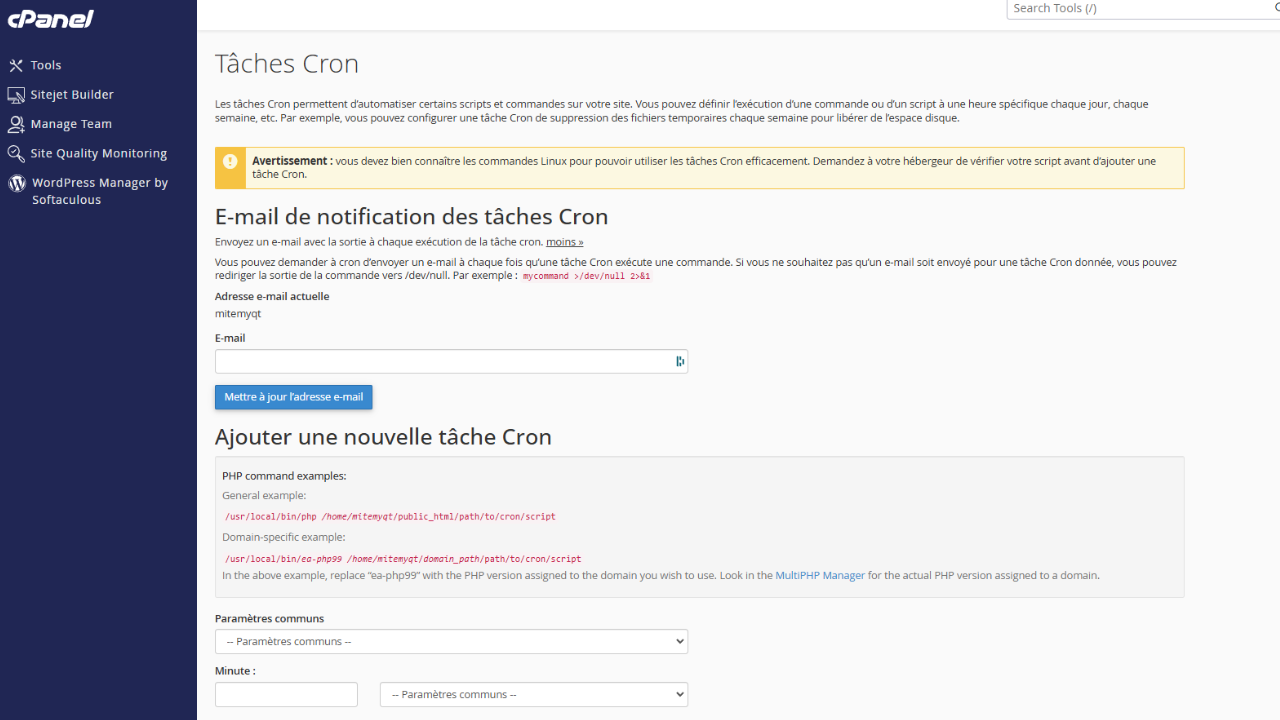Open the Paramètres communs dropdown
The width and height of the screenshot is (1280, 720).
coord(451,641)
